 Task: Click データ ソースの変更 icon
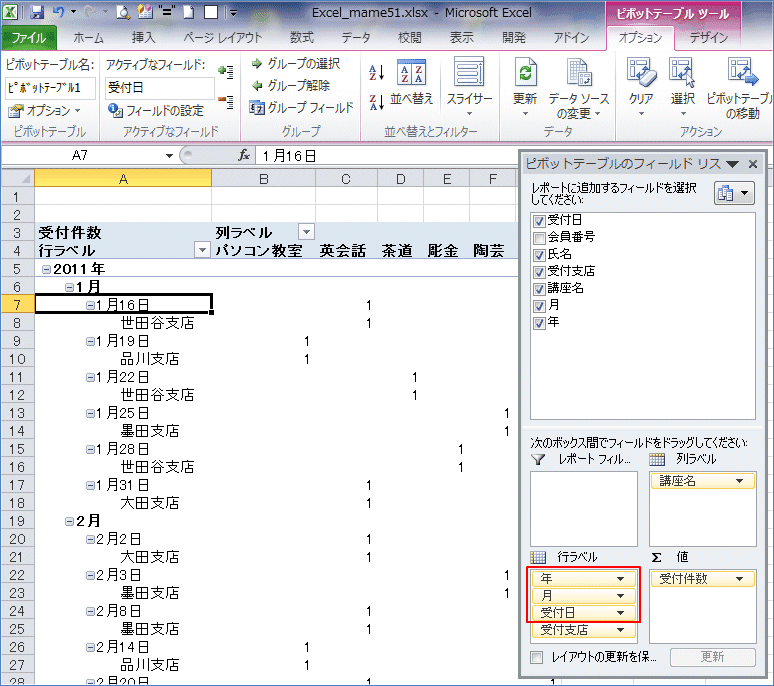(x=579, y=73)
